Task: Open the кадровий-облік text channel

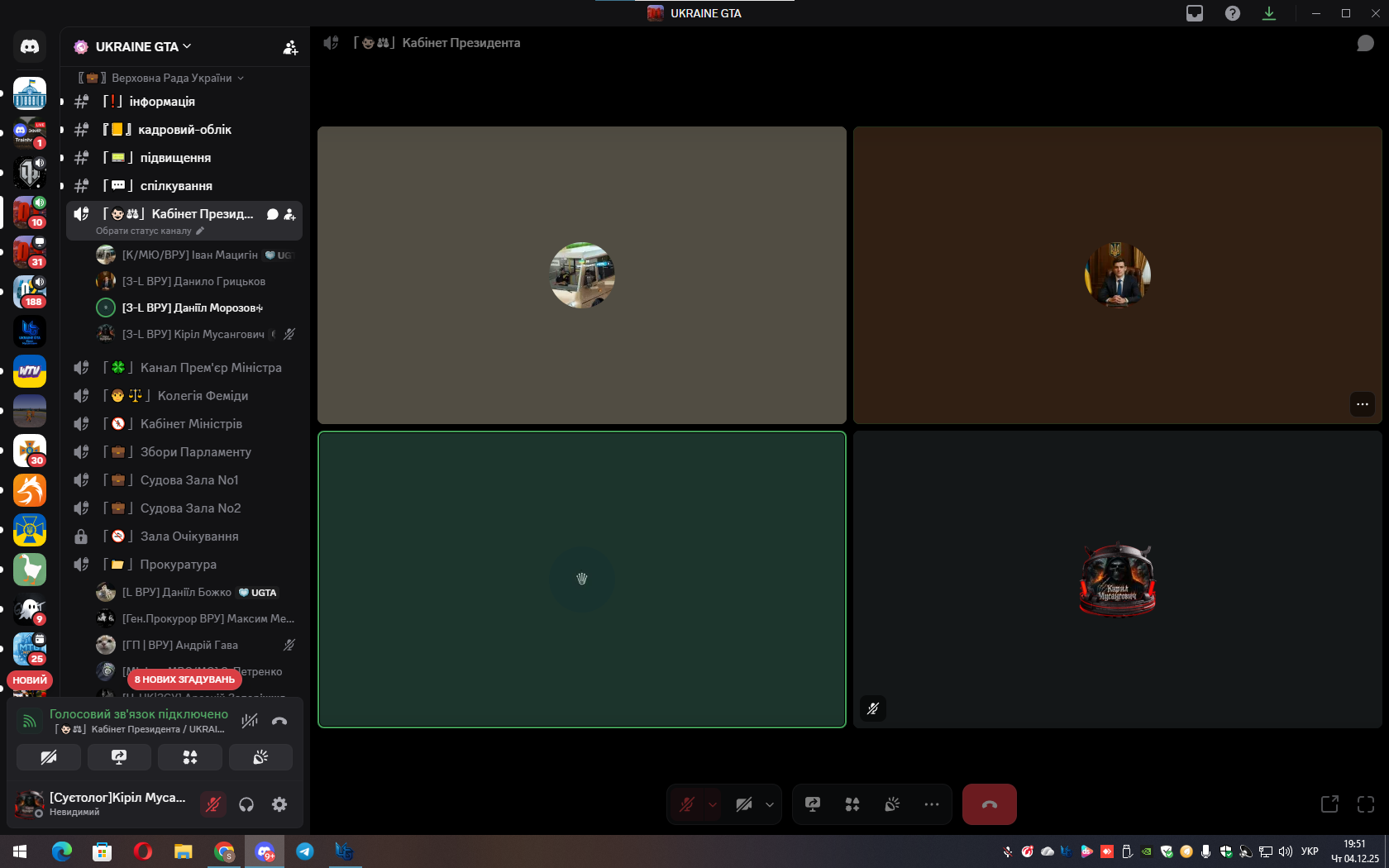Action: (x=184, y=130)
